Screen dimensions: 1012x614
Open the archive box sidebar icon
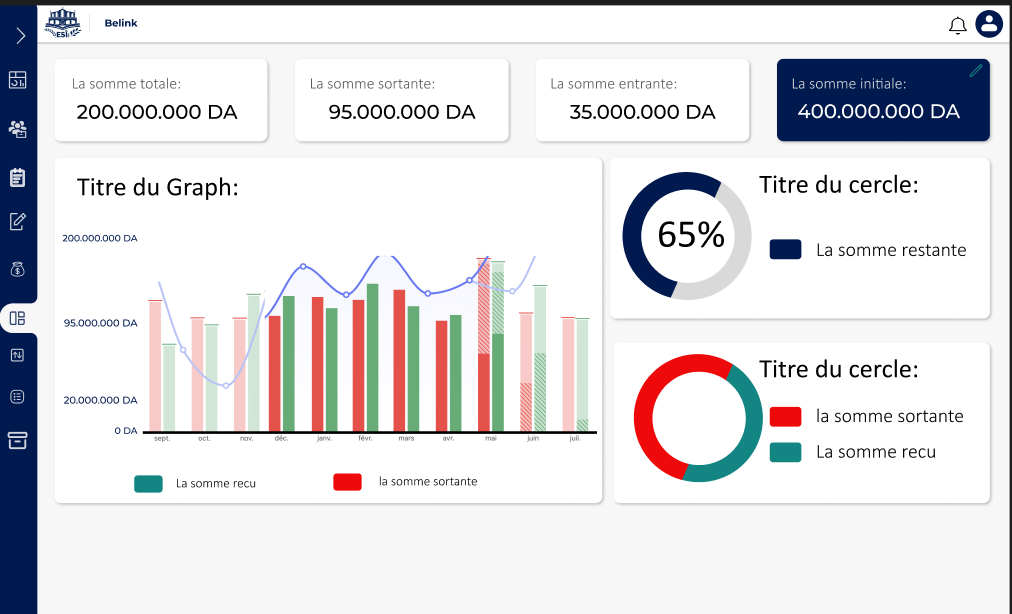click(18, 440)
